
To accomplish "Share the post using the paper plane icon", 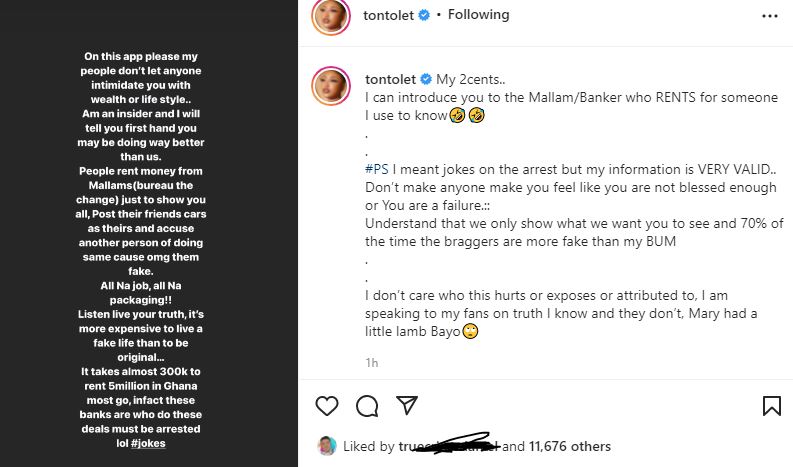I will pos(406,405).
